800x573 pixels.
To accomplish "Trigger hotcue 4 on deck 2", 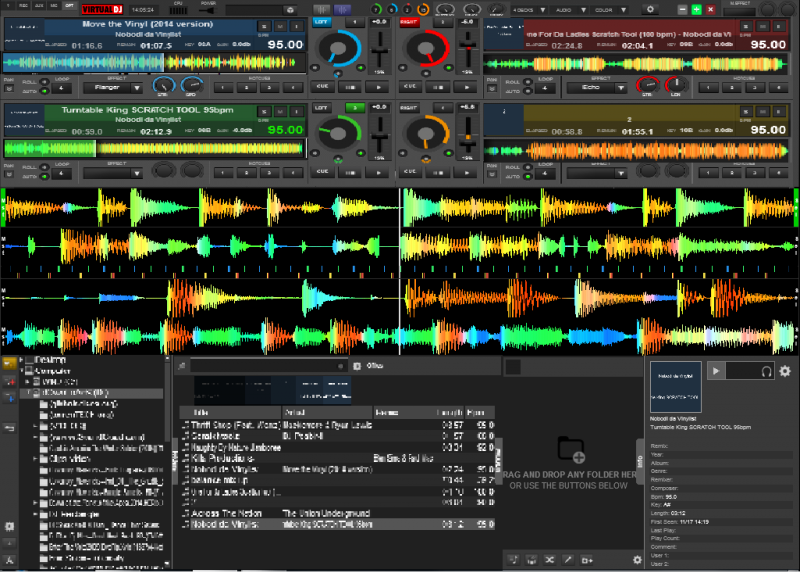I will pyautogui.click(x=778, y=88).
